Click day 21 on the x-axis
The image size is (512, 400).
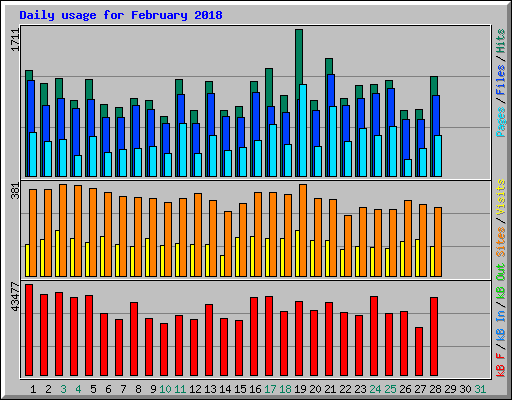click(330, 389)
